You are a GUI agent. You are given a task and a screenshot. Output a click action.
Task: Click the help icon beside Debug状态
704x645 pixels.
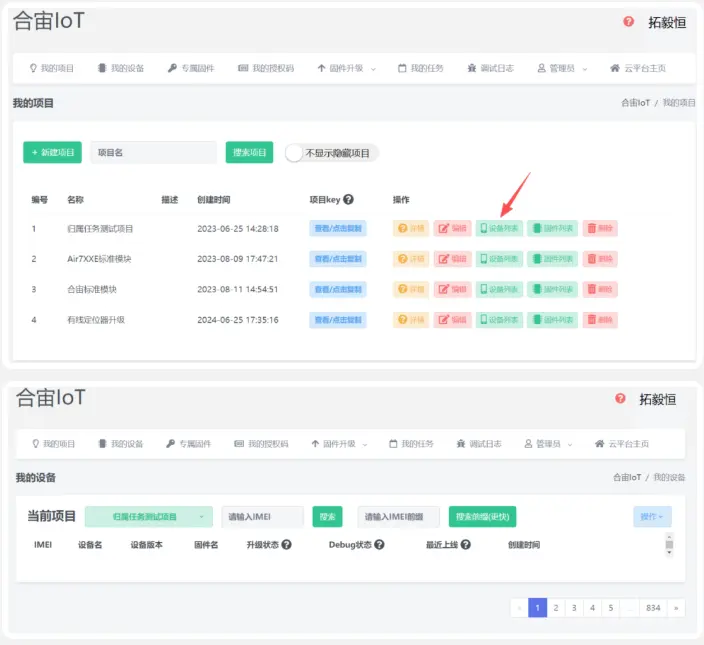point(379,544)
